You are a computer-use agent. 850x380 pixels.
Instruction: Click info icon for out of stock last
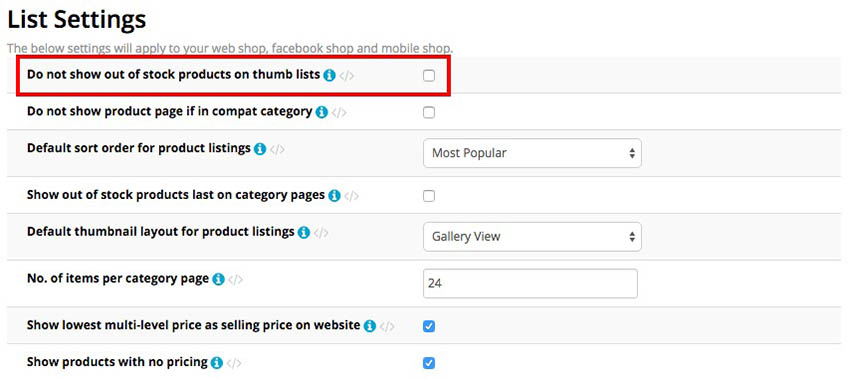pyautogui.click(x=334, y=195)
